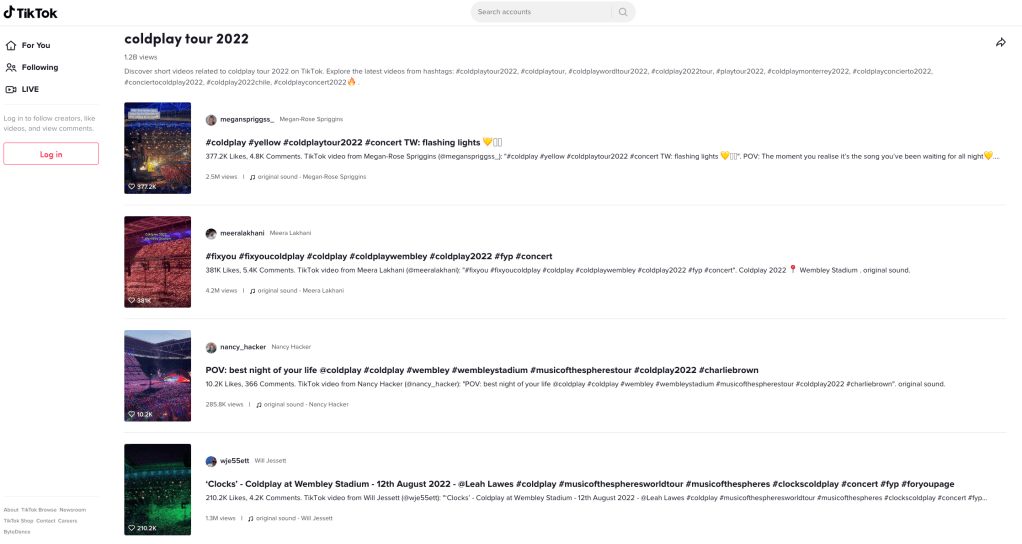Click nancy_hacker's avatar picture
The image size is (1022, 544).
(211, 348)
